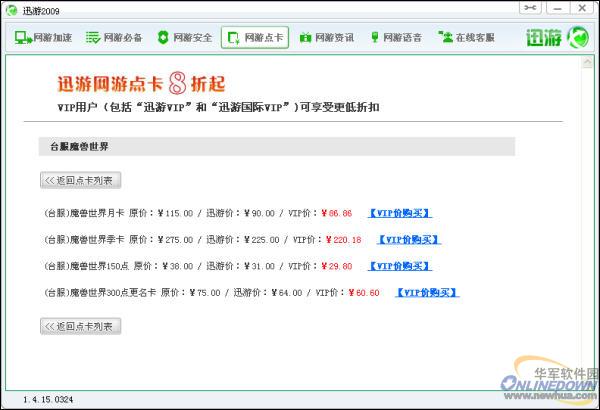Click the 迅游2009 app icon in title bar
The height and width of the screenshot is (410, 600).
[11, 9]
